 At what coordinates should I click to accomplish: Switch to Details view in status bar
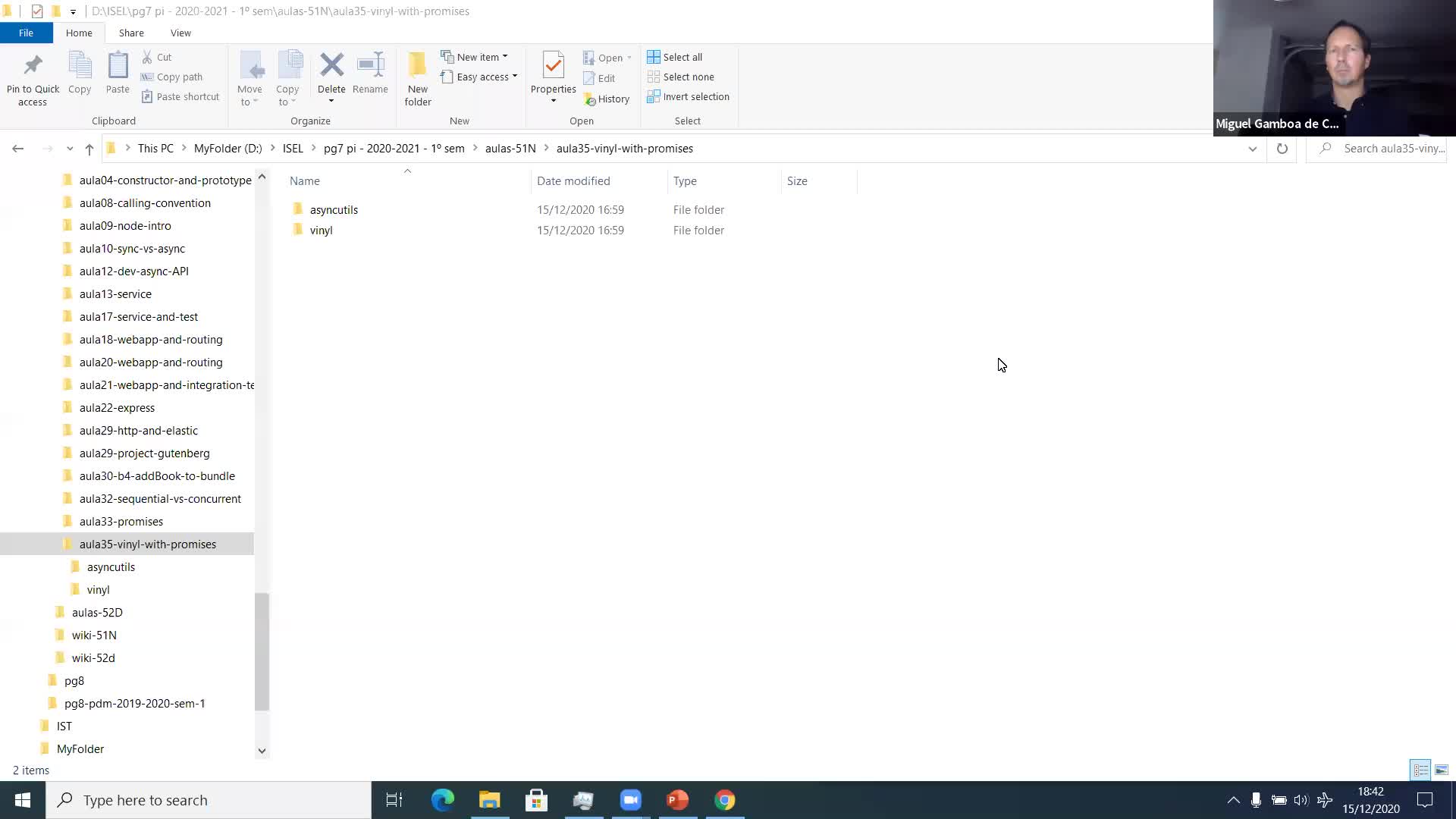pos(1419,770)
